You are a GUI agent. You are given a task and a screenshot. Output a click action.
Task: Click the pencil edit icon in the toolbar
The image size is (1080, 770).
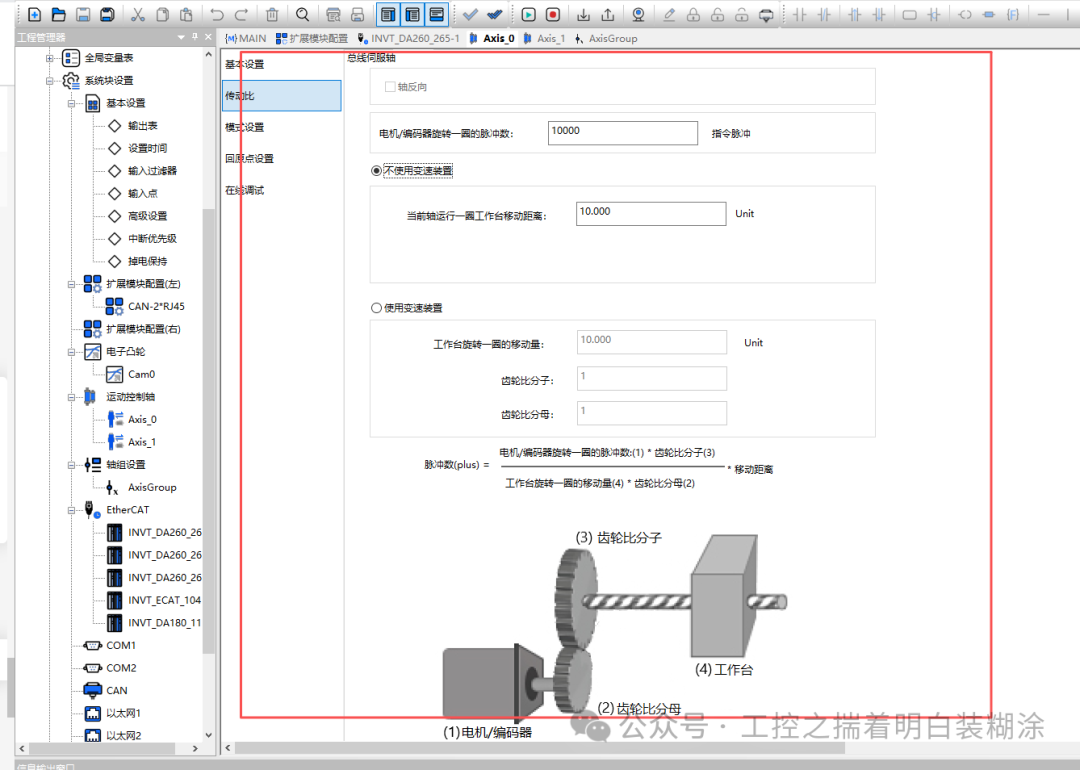(x=669, y=14)
